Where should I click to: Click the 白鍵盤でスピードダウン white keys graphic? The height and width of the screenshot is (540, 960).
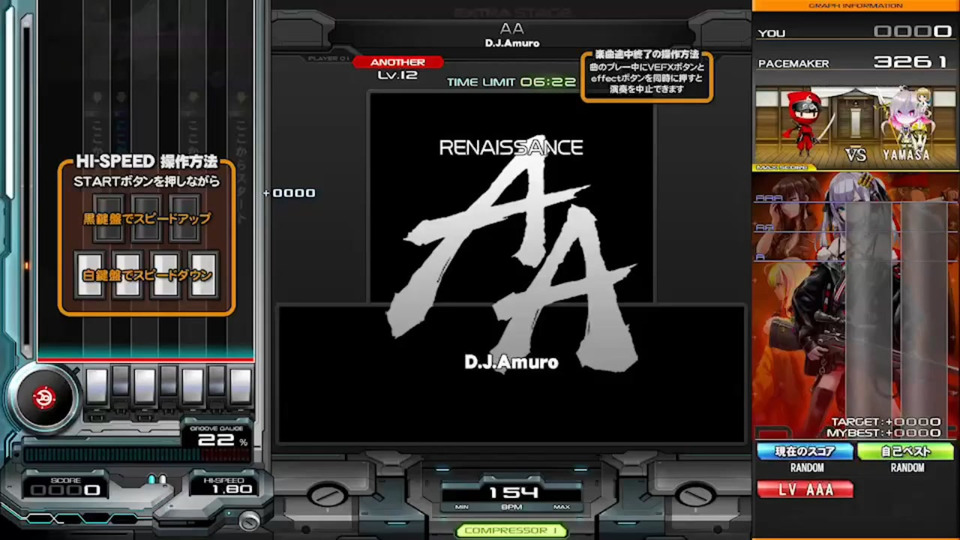click(147, 275)
